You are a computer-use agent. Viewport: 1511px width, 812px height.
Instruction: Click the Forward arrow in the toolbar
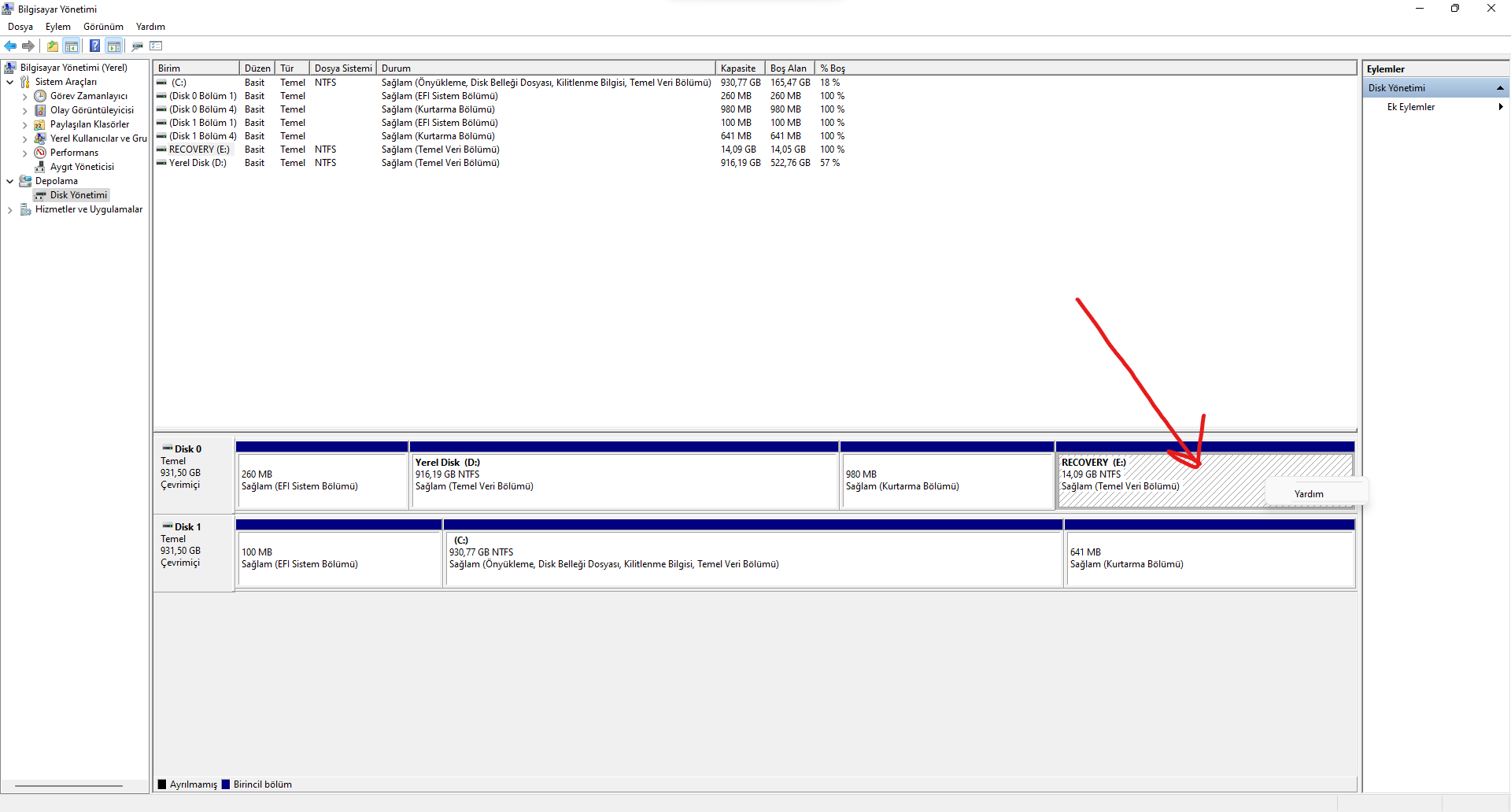point(28,46)
